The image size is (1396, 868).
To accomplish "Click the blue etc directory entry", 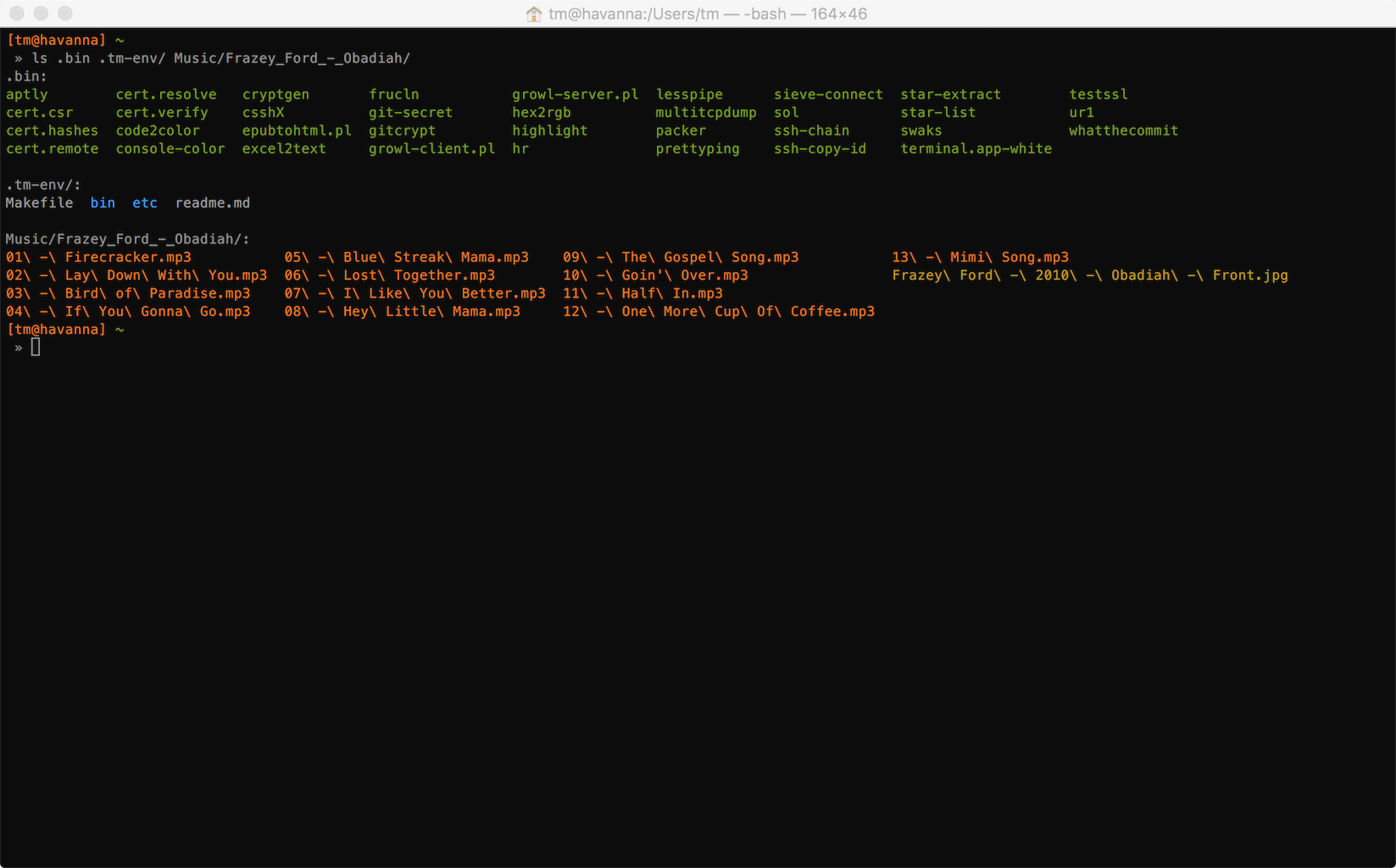I will [x=144, y=203].
